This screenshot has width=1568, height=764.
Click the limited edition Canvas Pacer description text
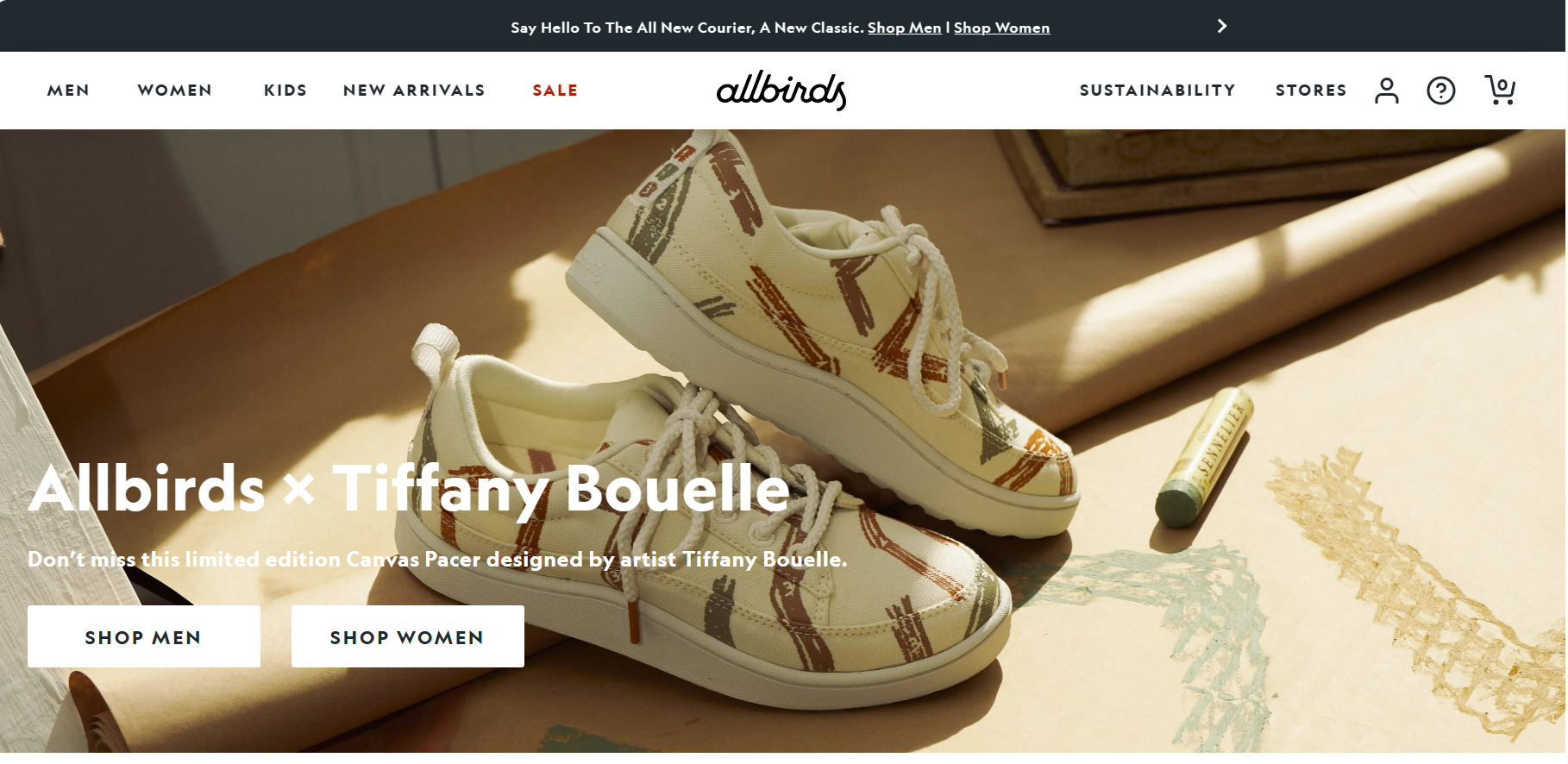437,560
